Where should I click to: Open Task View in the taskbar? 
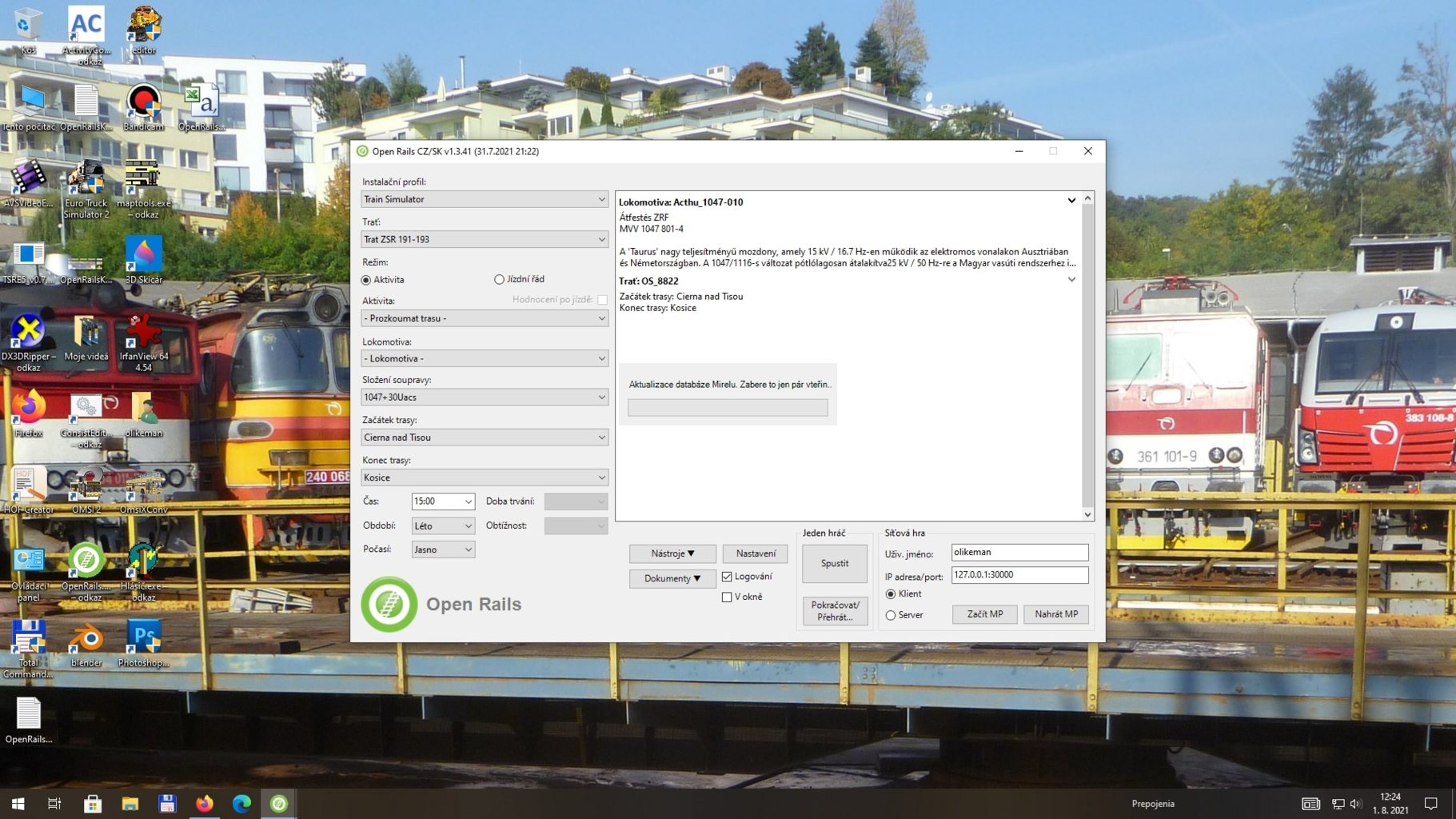(54, 804)
